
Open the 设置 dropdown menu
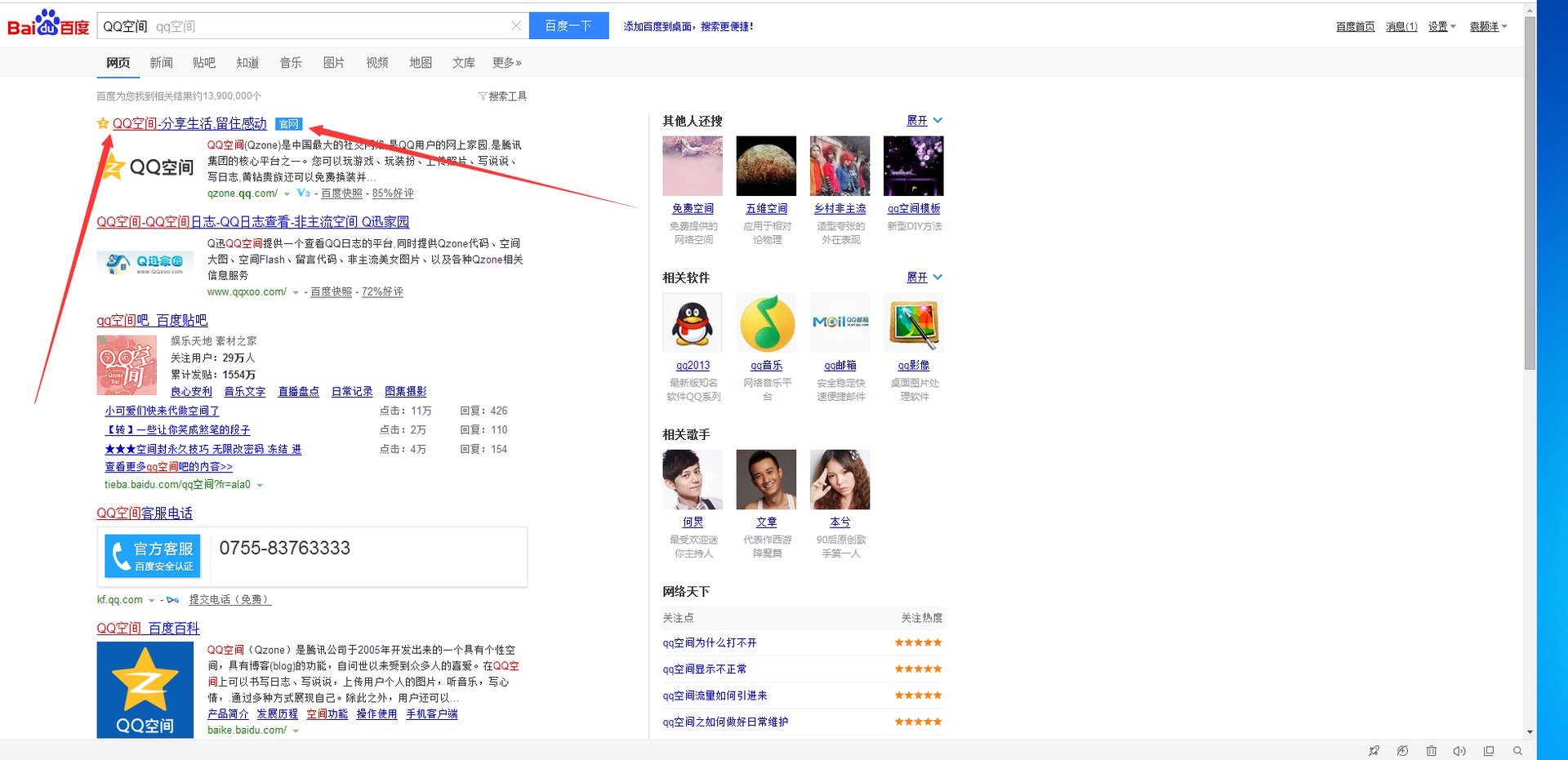[x=1441, y=27]
